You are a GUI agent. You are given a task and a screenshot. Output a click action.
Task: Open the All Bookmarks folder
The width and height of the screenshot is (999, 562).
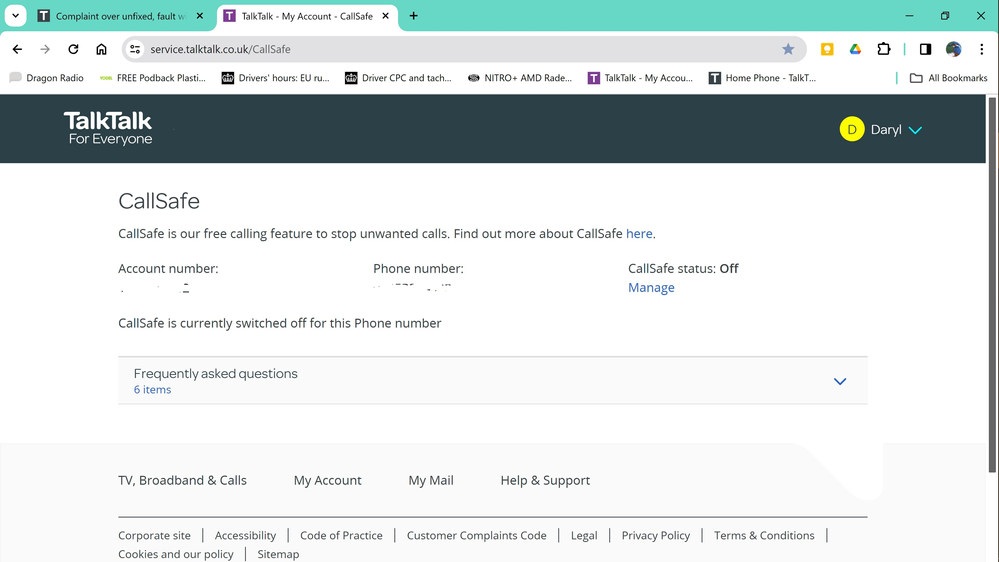pos(947,78)
